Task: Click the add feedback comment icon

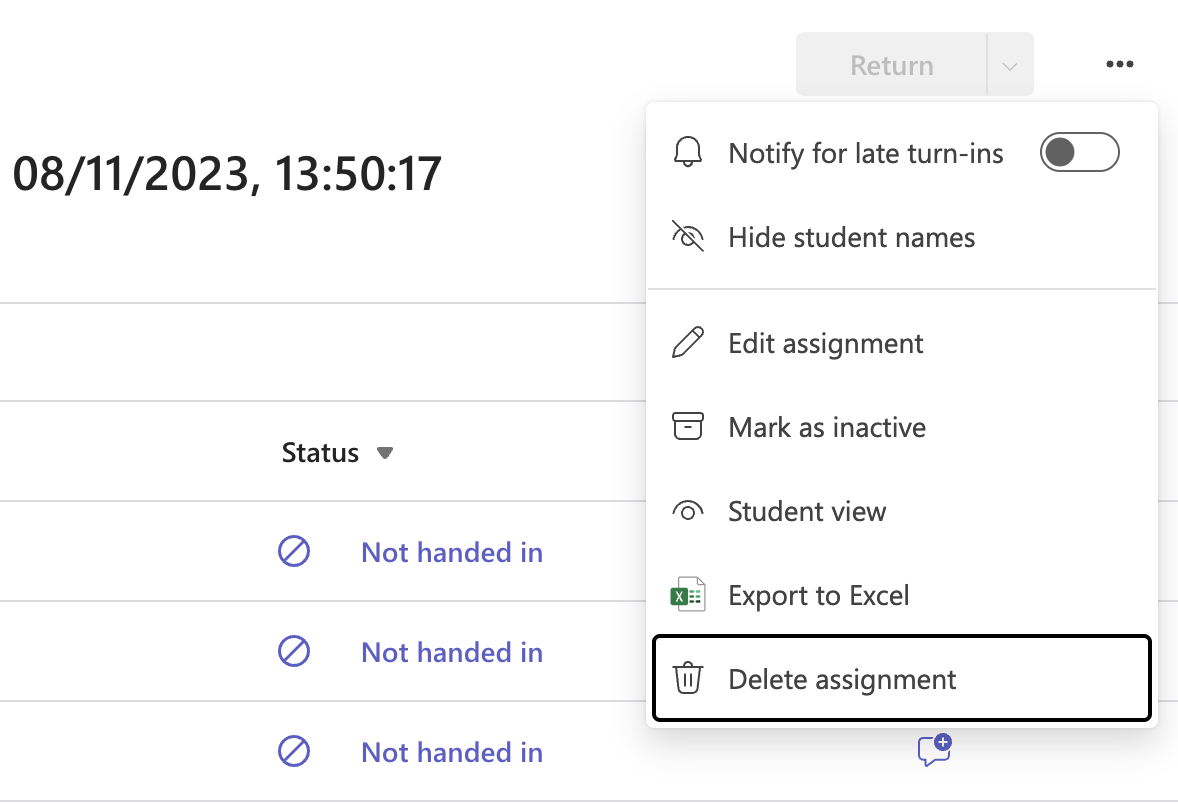Action: click(936, 752)
